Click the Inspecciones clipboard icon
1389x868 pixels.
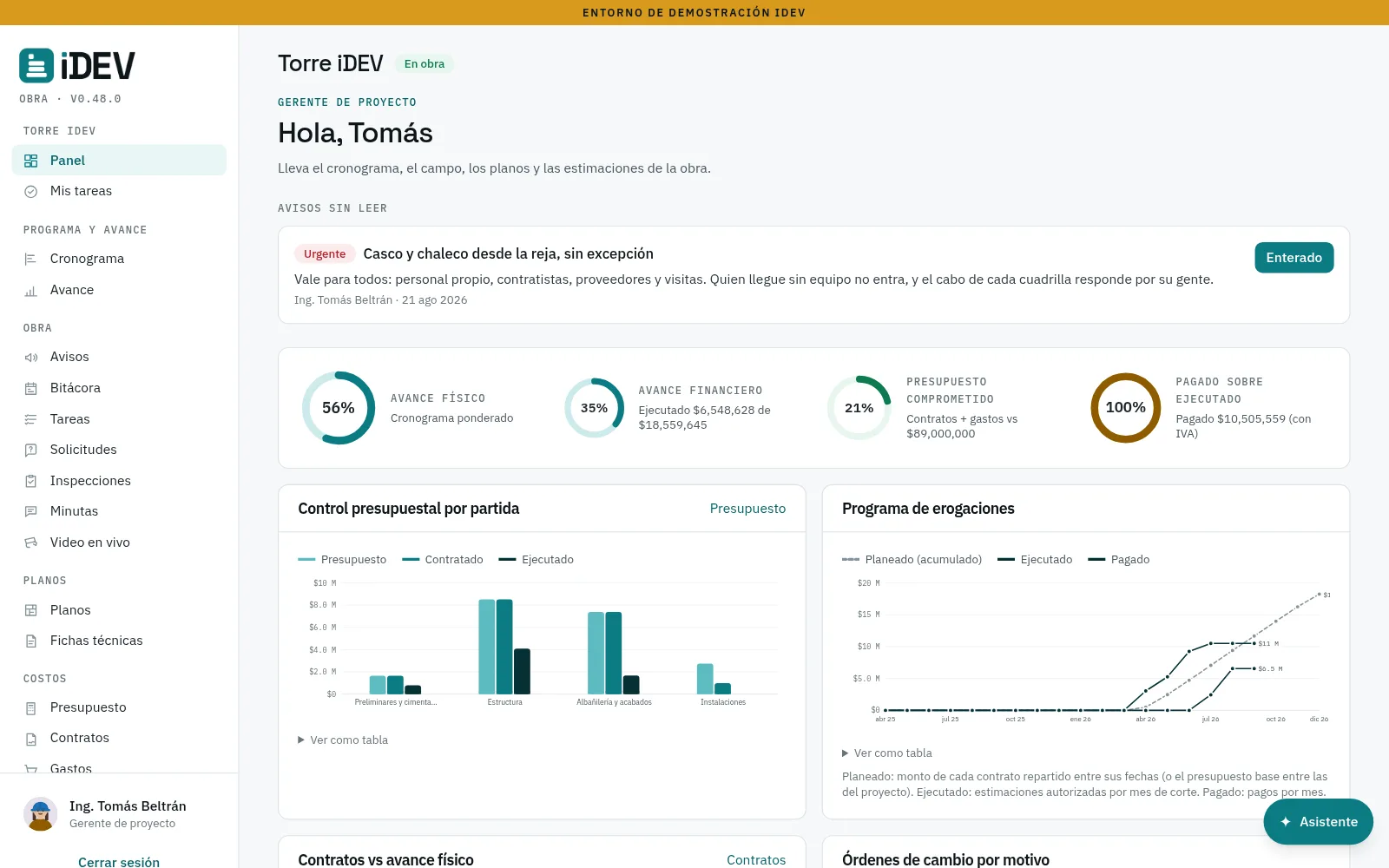coord(31,481)
